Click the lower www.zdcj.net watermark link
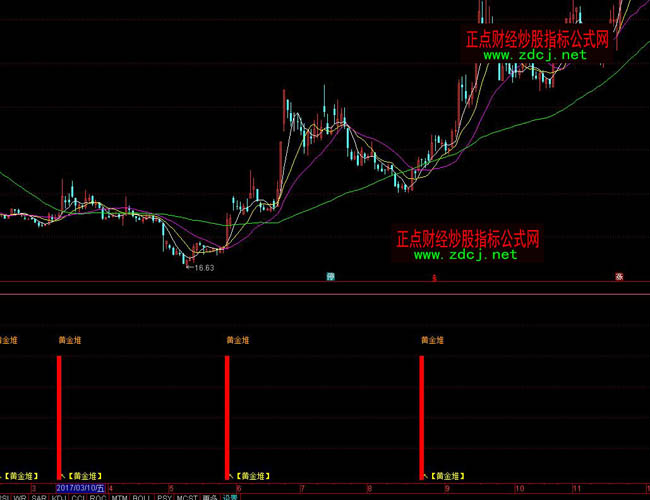 (466, 255)
